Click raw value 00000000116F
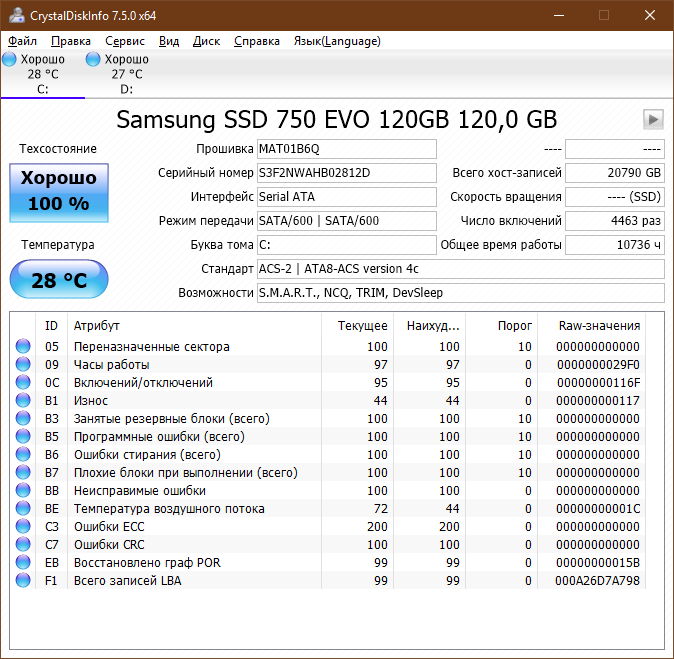Image resolution: width=674 pixels, height=659 pixels. point(598,383)
